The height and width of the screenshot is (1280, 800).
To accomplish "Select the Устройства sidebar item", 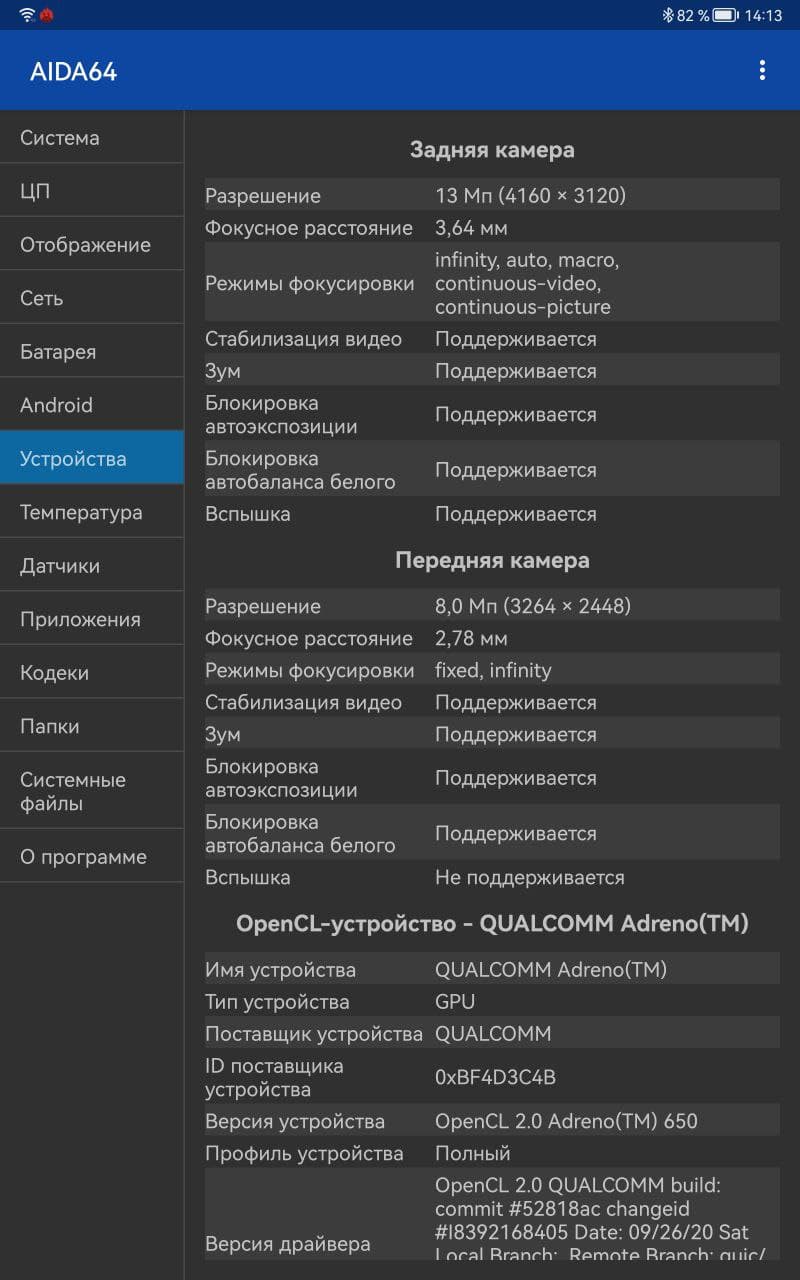I will [x=92, y=459].
